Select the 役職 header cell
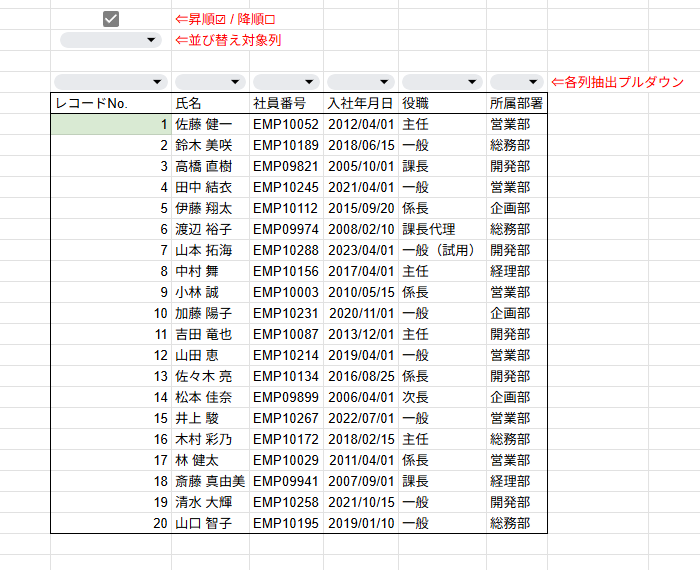Screen dimensions: 700x570 [442, 104]
